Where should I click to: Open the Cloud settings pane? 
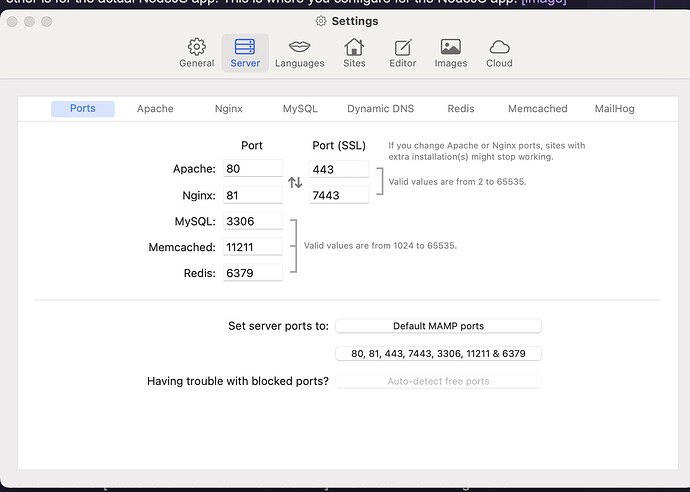click(x=499, y=53)
